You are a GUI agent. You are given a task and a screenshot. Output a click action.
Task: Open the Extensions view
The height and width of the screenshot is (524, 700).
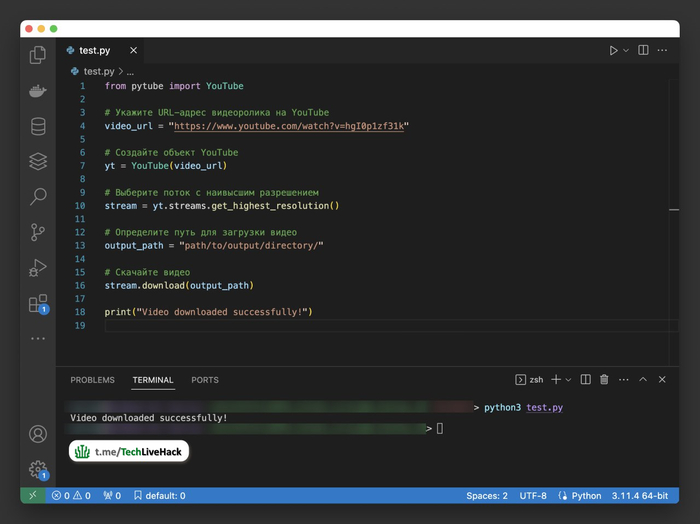(x=38, y=303)
